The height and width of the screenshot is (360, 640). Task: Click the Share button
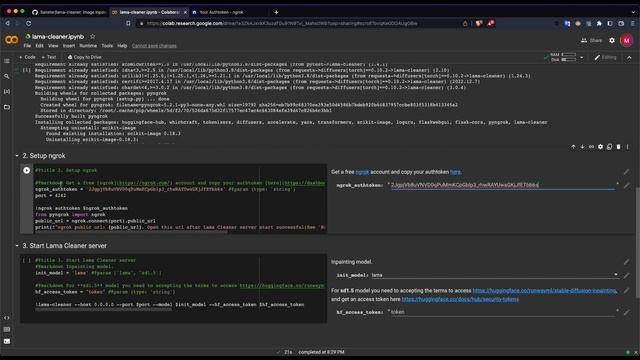(x=591, y=40)
